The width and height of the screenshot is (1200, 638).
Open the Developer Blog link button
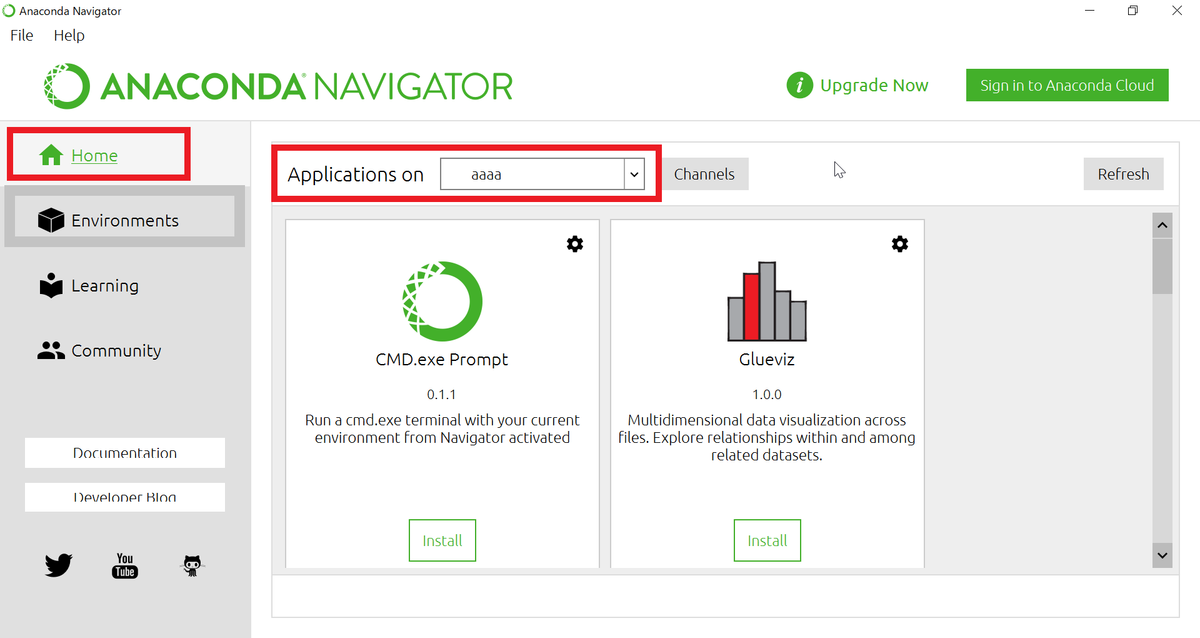125,497
